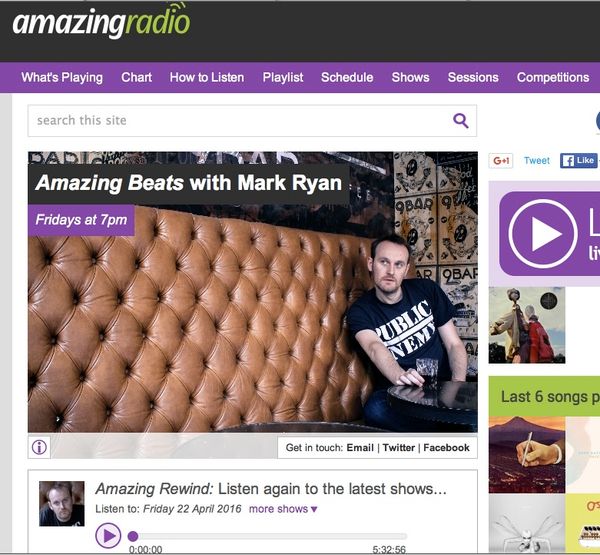Open What's Playing menu item

62,77
